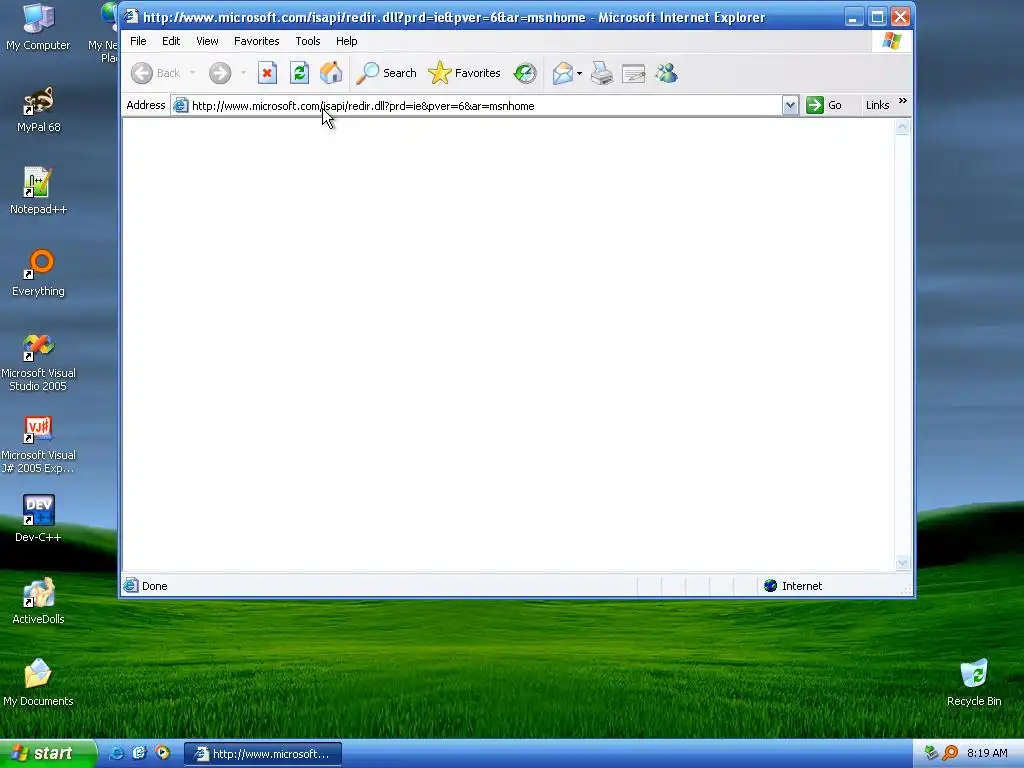
Task: Select the Microsoft Visual Studio 2005 icon
Action: coord(39,362)
